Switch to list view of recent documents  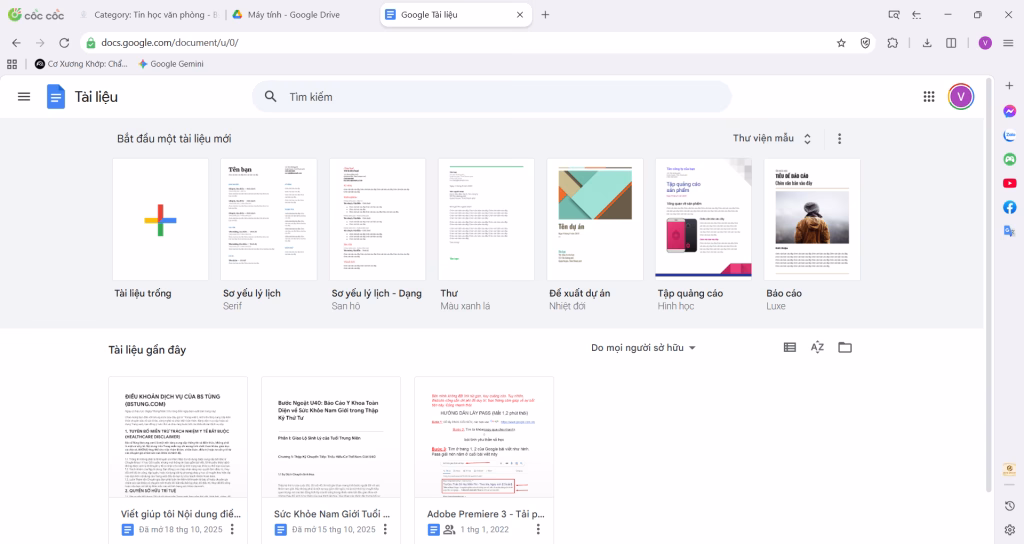790,347
